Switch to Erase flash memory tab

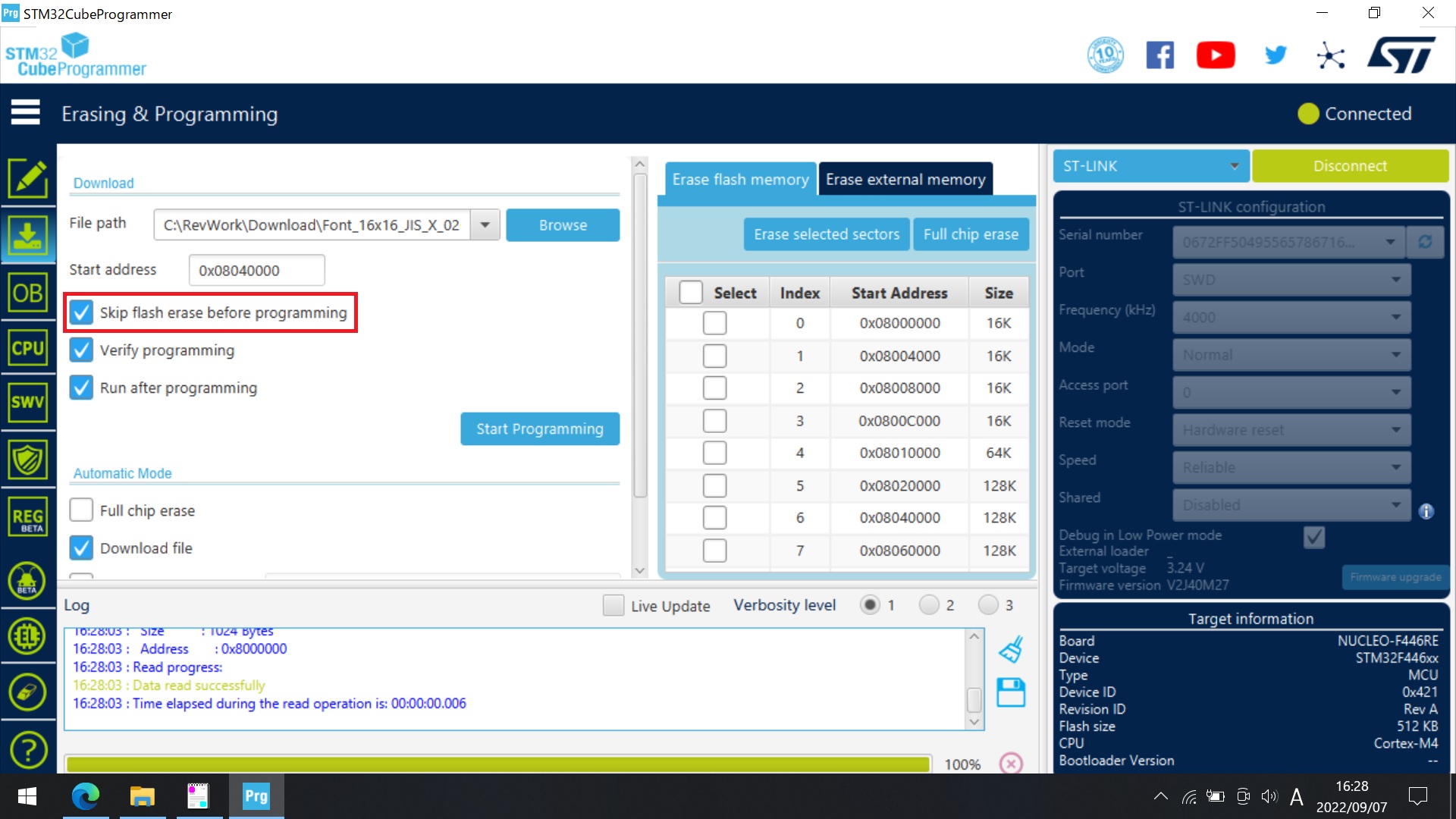(740, 179)
